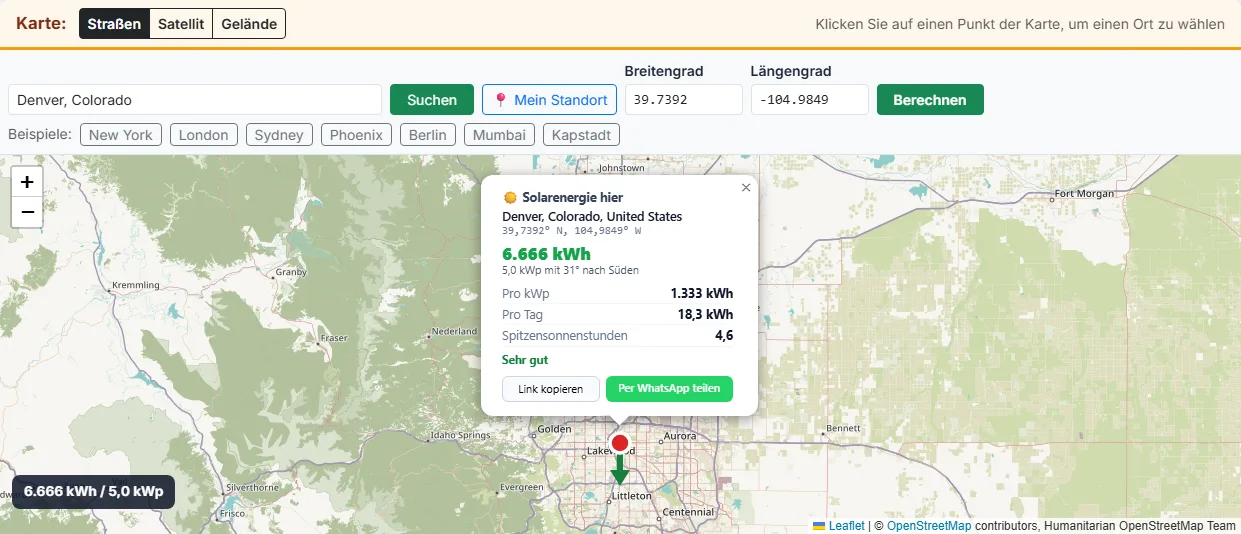Click the Idaho Springs map label
Image resolution: width=1241 pixels, height=534 pixels.
tap(460, 436)
